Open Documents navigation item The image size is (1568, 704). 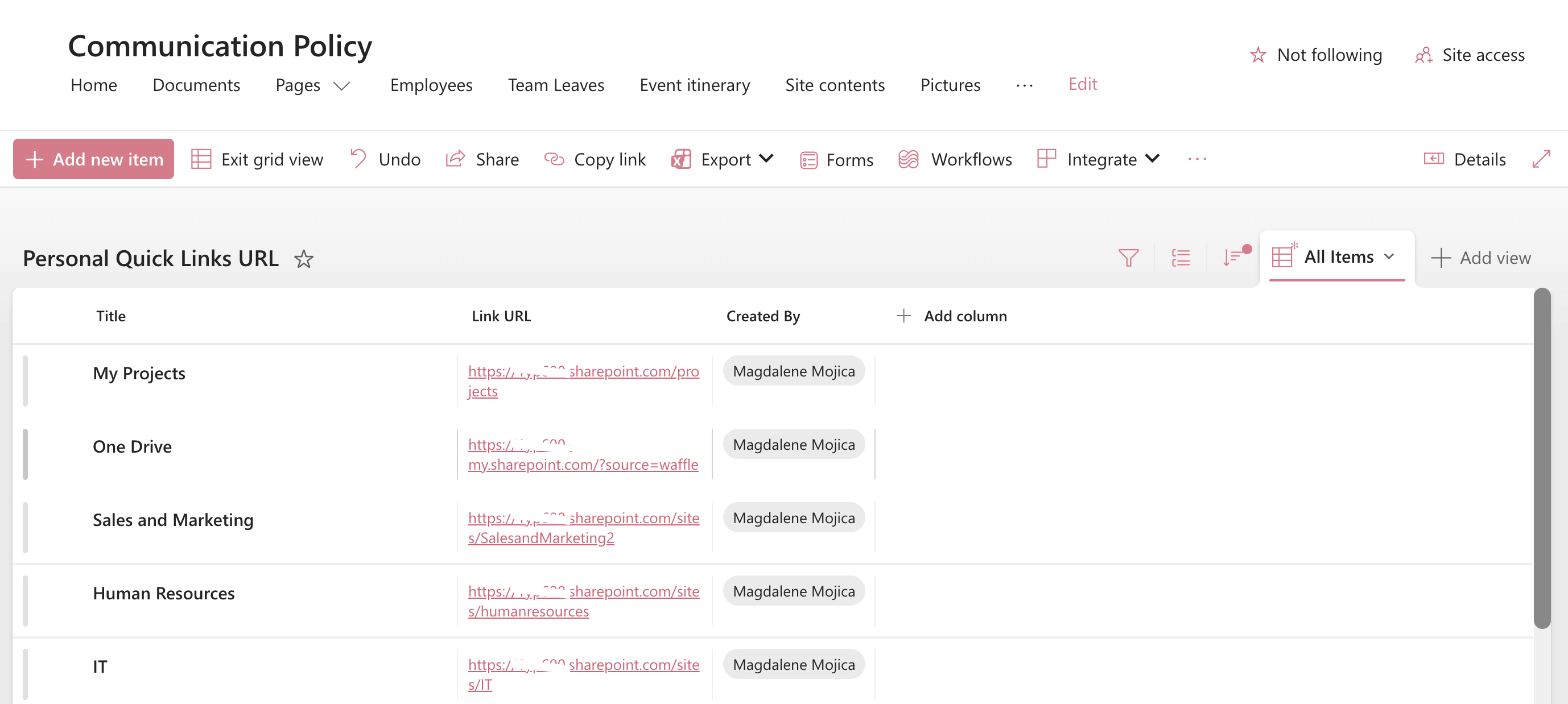pos(196,85)
